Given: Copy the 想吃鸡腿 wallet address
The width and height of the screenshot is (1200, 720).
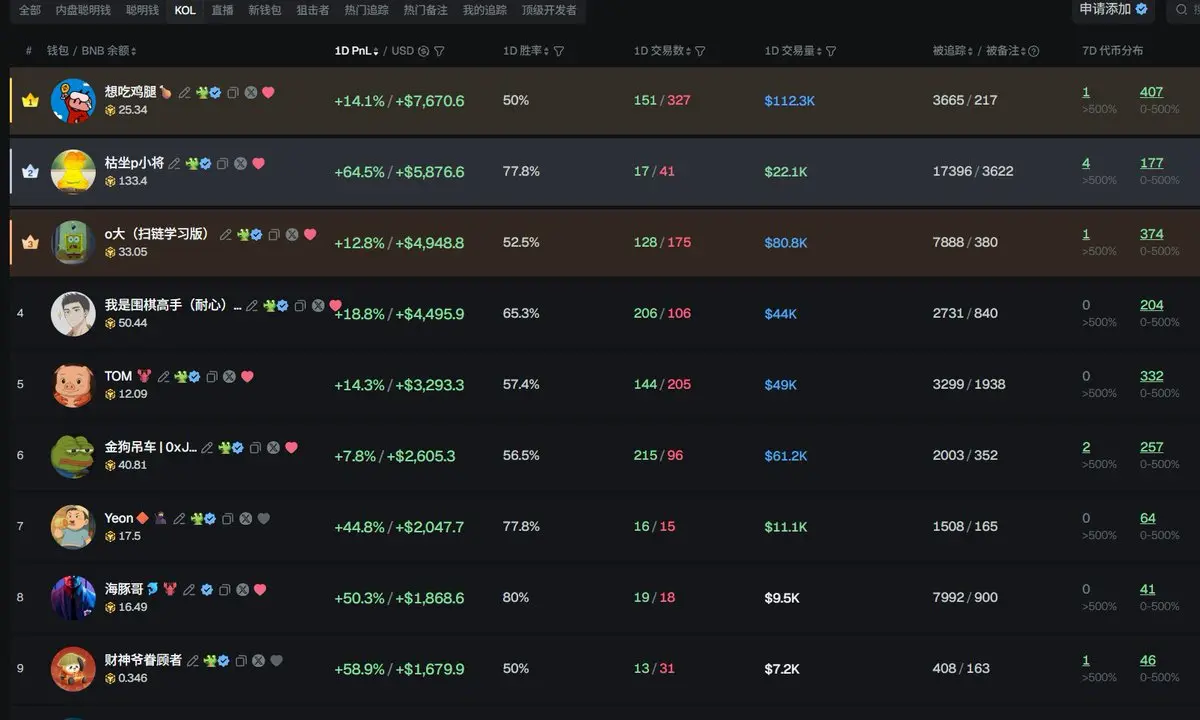Looking at the screenshot, I should click(232, 93).
